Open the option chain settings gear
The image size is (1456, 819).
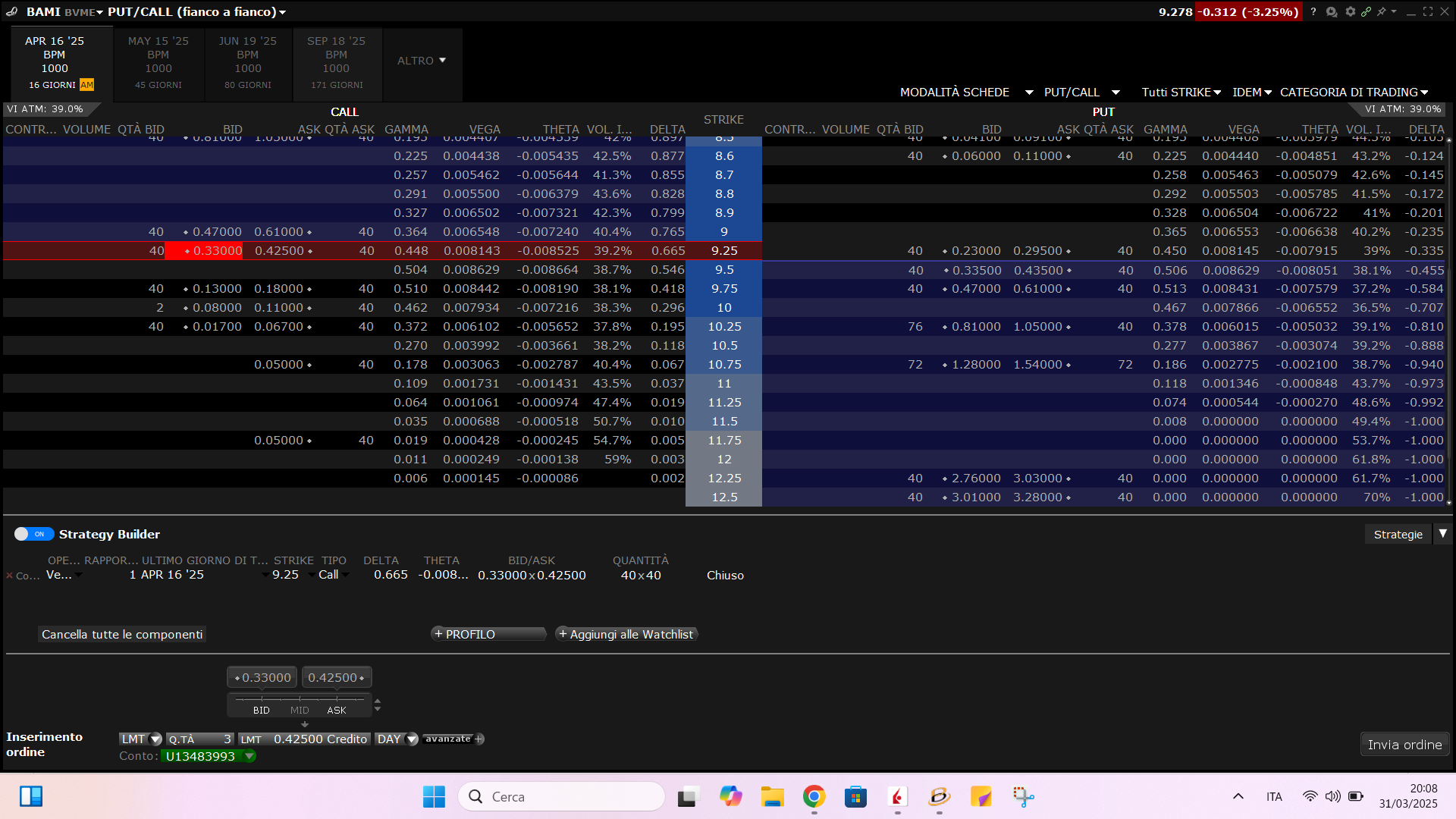coord(1351,11)
